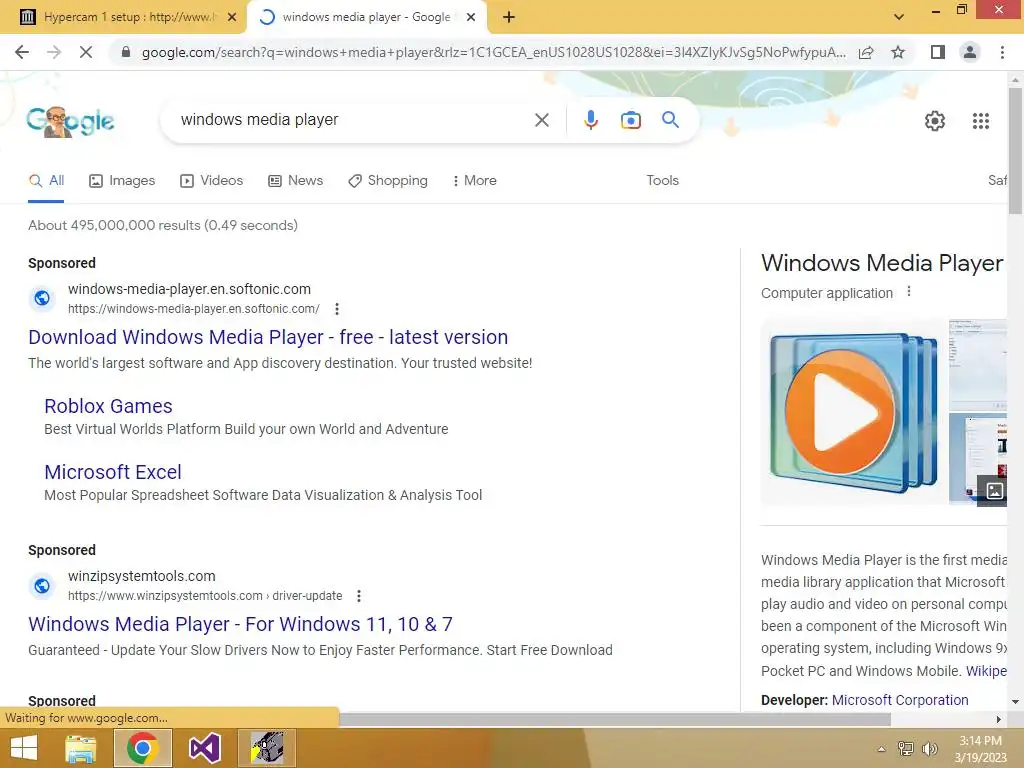Click in the Google search input field
This screenshot has width=1024, height=768.
(x=353, y=120)
